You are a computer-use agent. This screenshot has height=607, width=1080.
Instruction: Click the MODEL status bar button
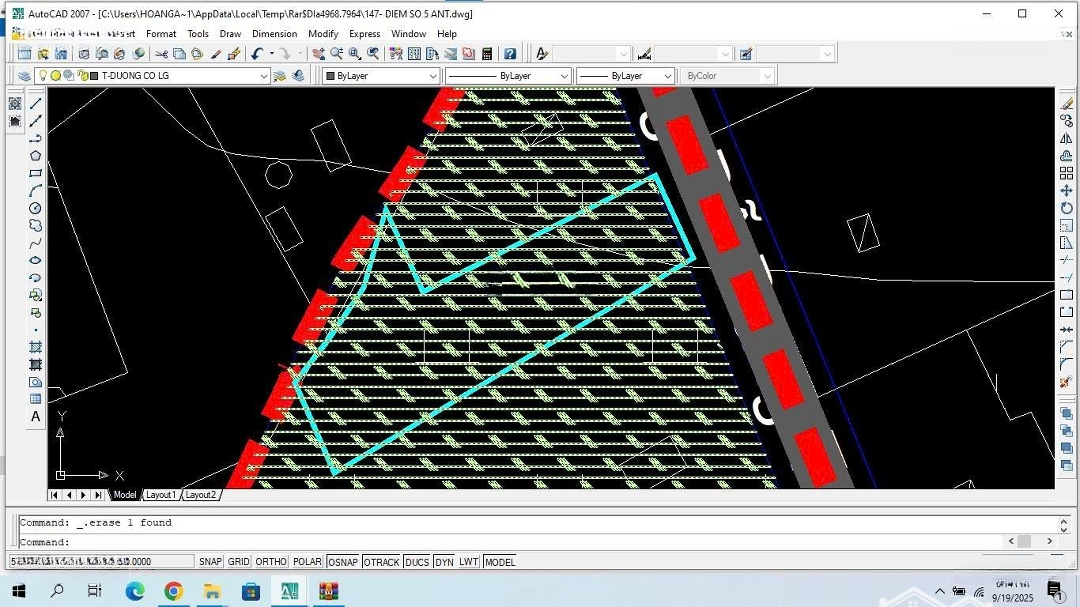pyautogui.click(x=500, y=562)
